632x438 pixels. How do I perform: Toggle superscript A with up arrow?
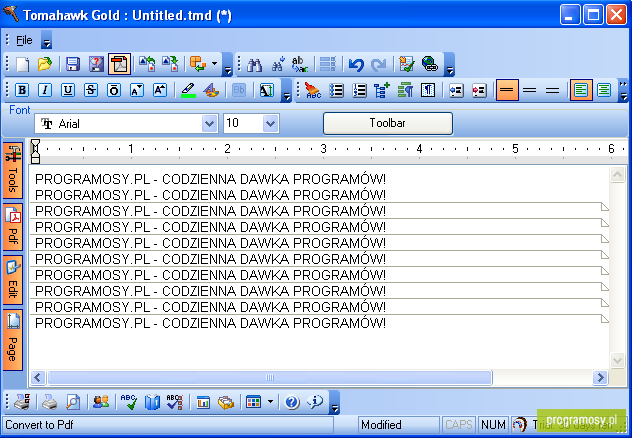pos(160,90)
